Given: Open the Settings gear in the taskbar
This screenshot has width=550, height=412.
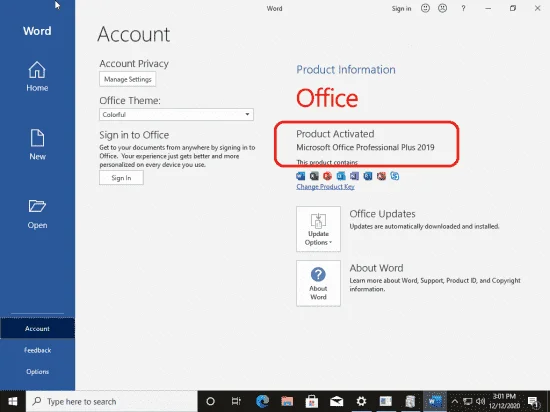Looking at the screenshot, I should 361,401.
